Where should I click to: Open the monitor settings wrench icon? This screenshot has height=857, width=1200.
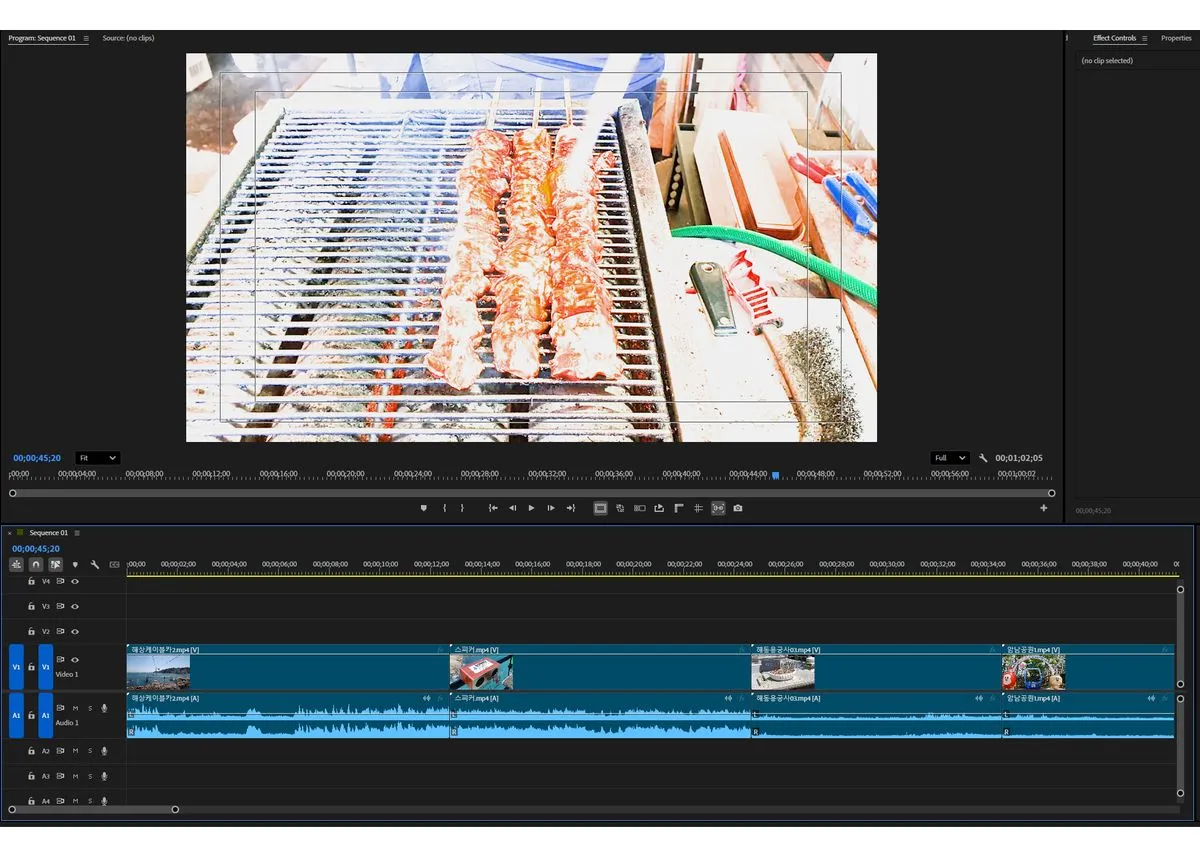click(x=983, y=458)
